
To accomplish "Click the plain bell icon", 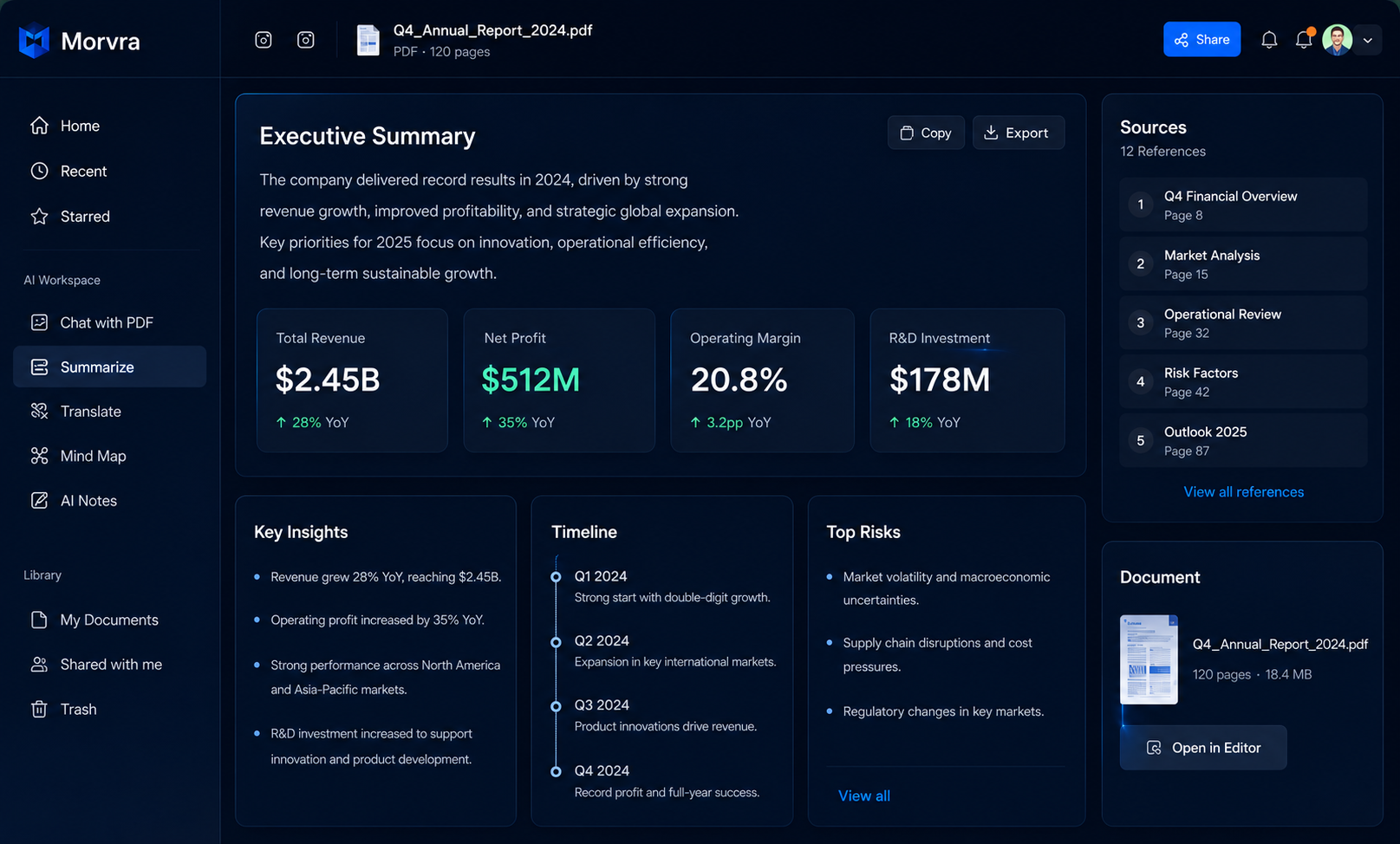I will 1269,40.
